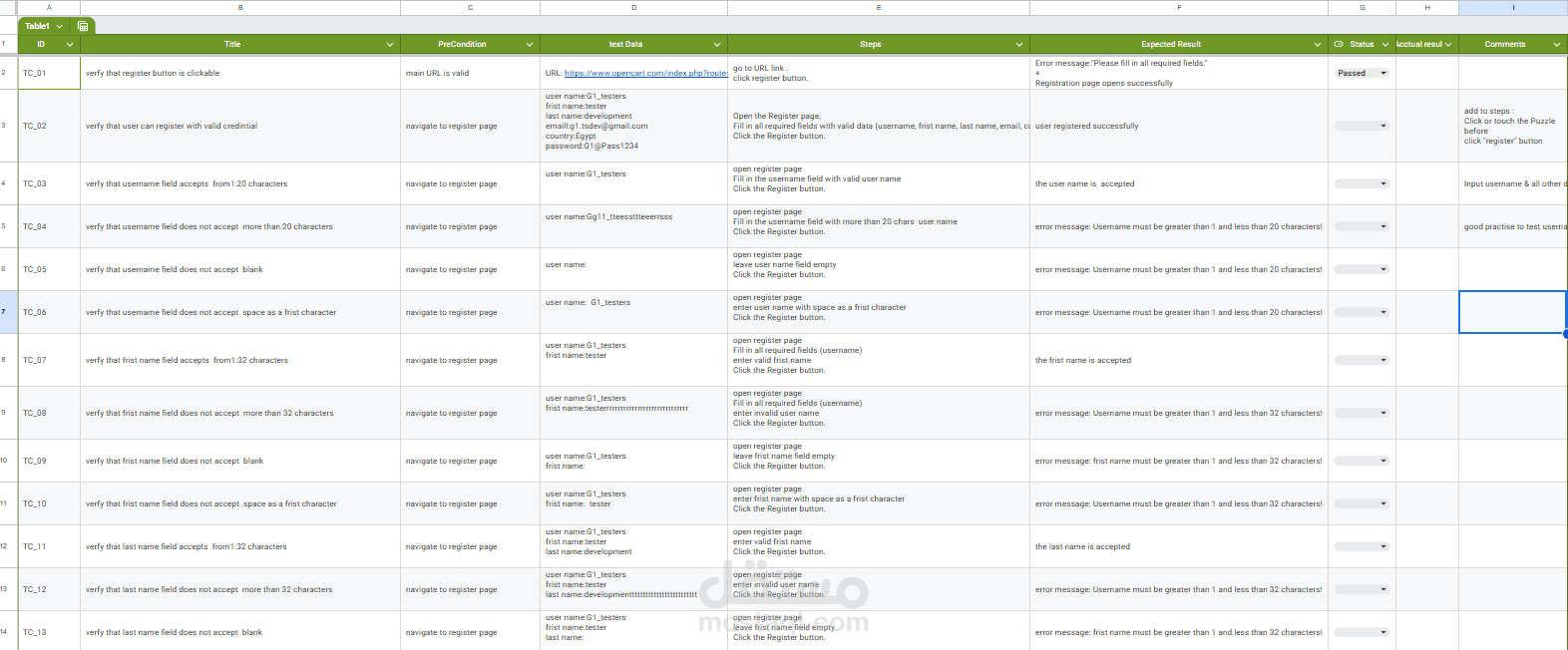Follow the opencart.com URL link in TC_01
1568x650 pixels.
tap(645, 73)
